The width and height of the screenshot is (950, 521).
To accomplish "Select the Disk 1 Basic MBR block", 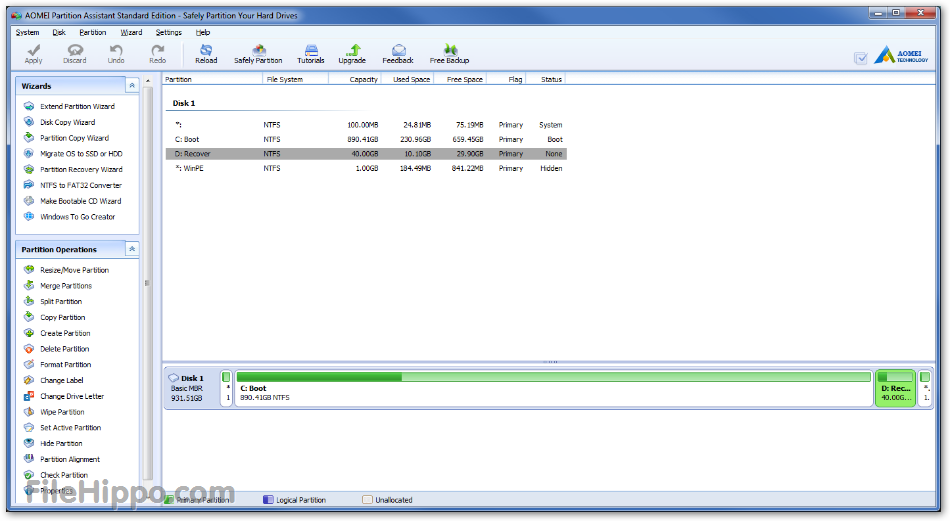I will tap(190, 388).
